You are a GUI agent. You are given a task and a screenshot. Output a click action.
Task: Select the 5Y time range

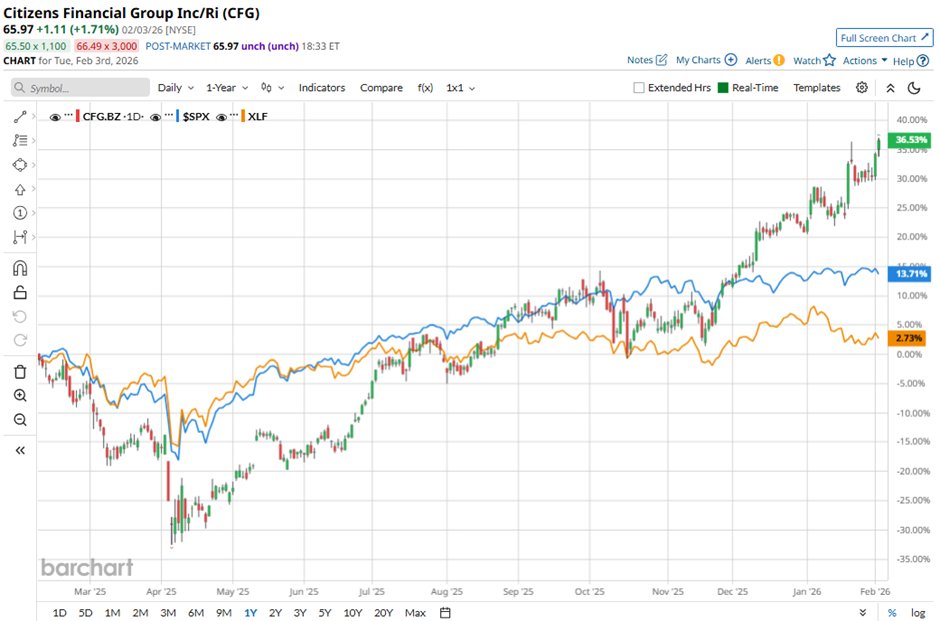(325, 613)
